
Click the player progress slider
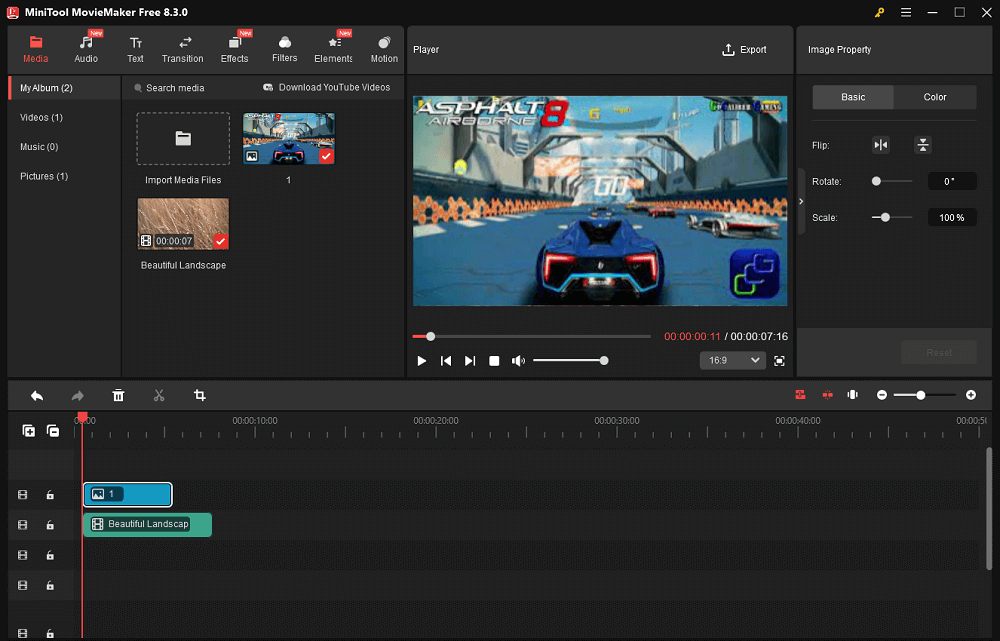(531, 336)
